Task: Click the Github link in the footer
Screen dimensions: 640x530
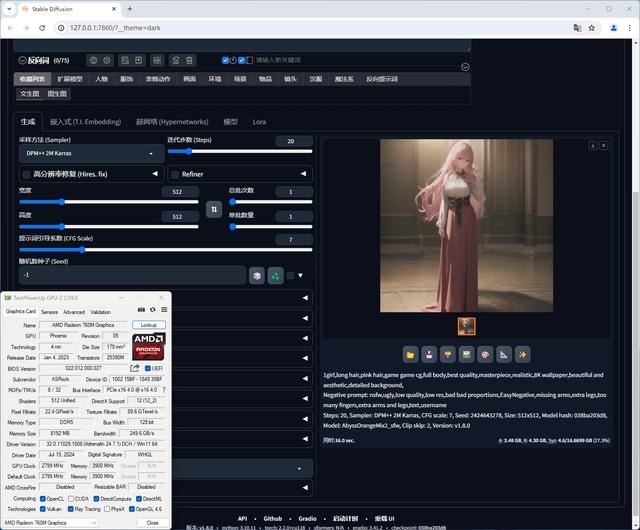Action: coord(271,519)
